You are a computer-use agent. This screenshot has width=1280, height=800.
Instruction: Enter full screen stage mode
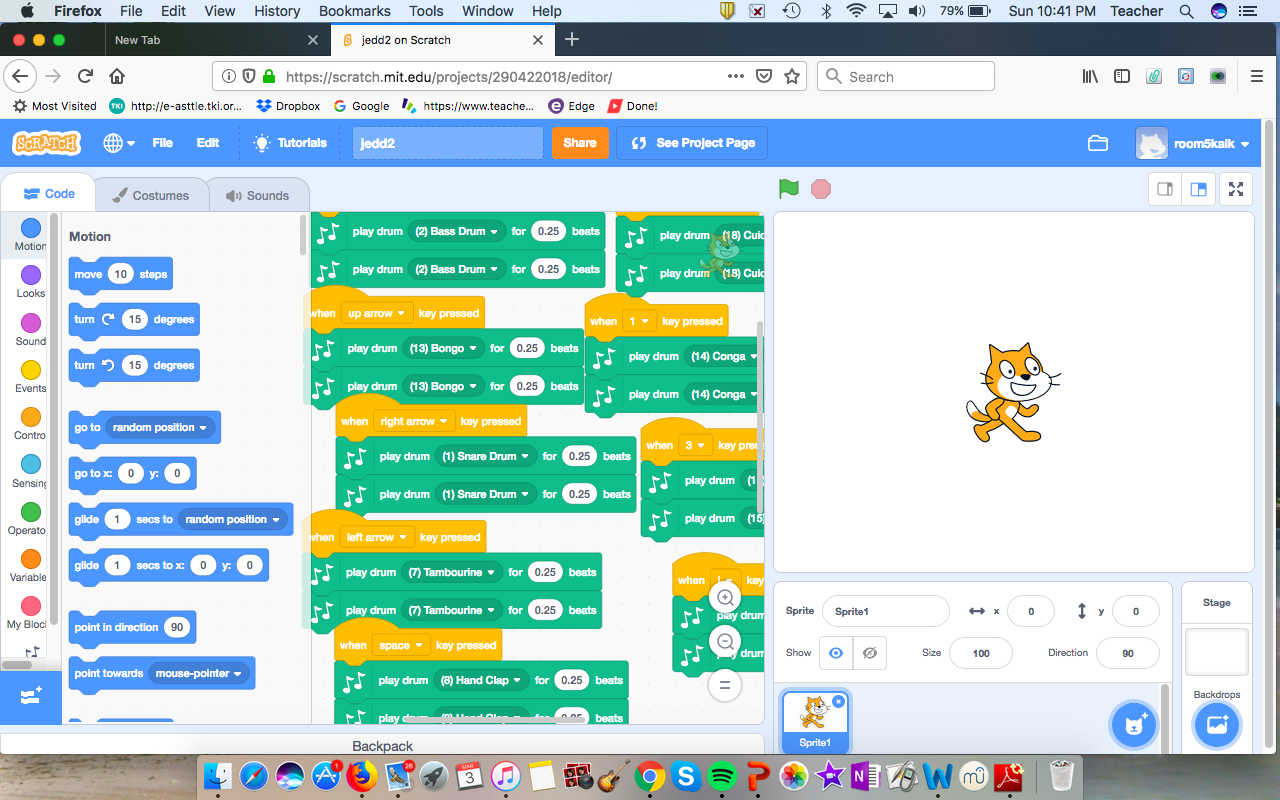point(1236,189)
